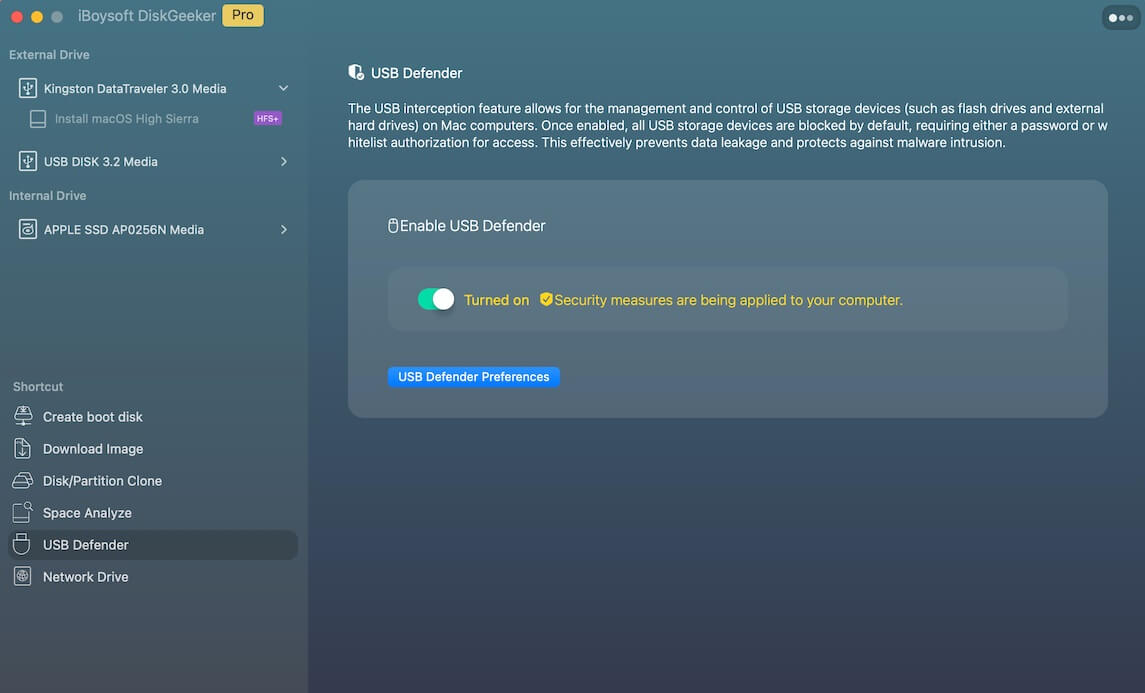Click the Pro badge in title bar
Screen dimensions: 1145x693
click(243, 16)
